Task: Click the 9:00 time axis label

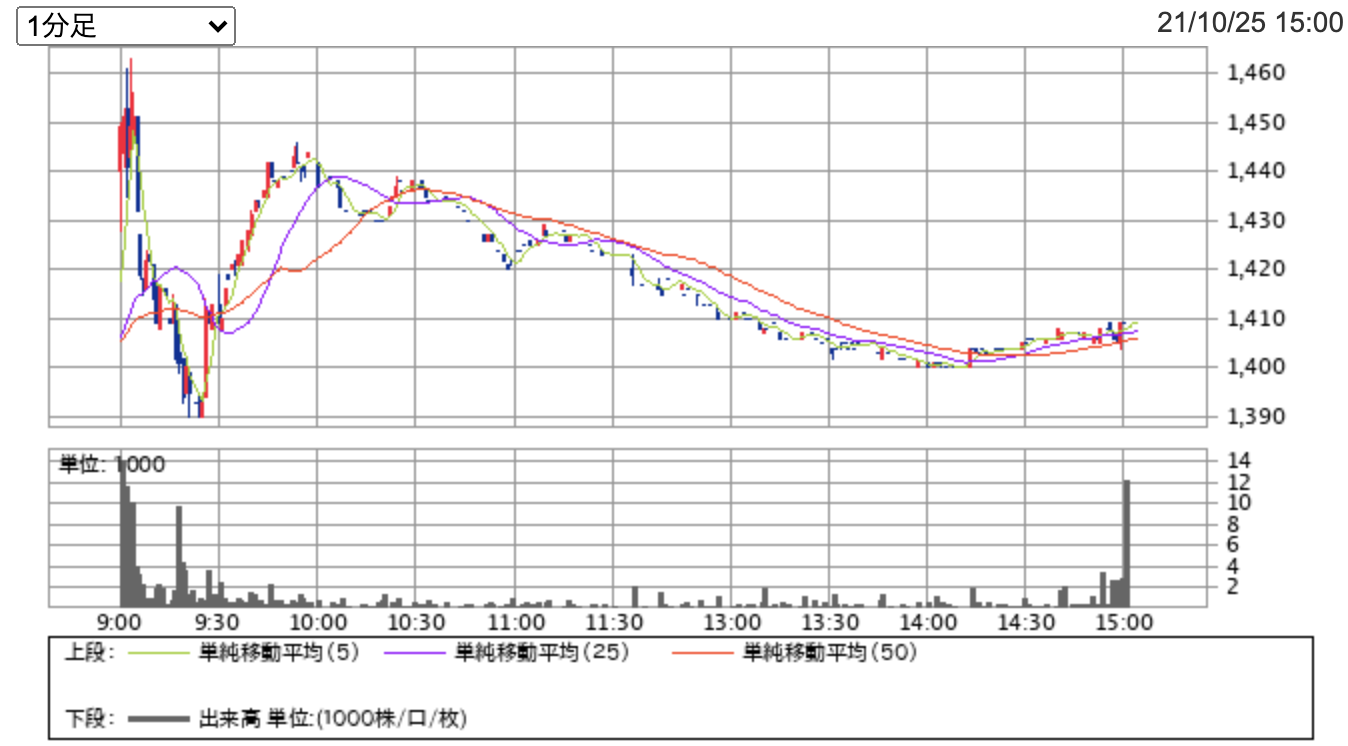Action: [x=121, y=622]
